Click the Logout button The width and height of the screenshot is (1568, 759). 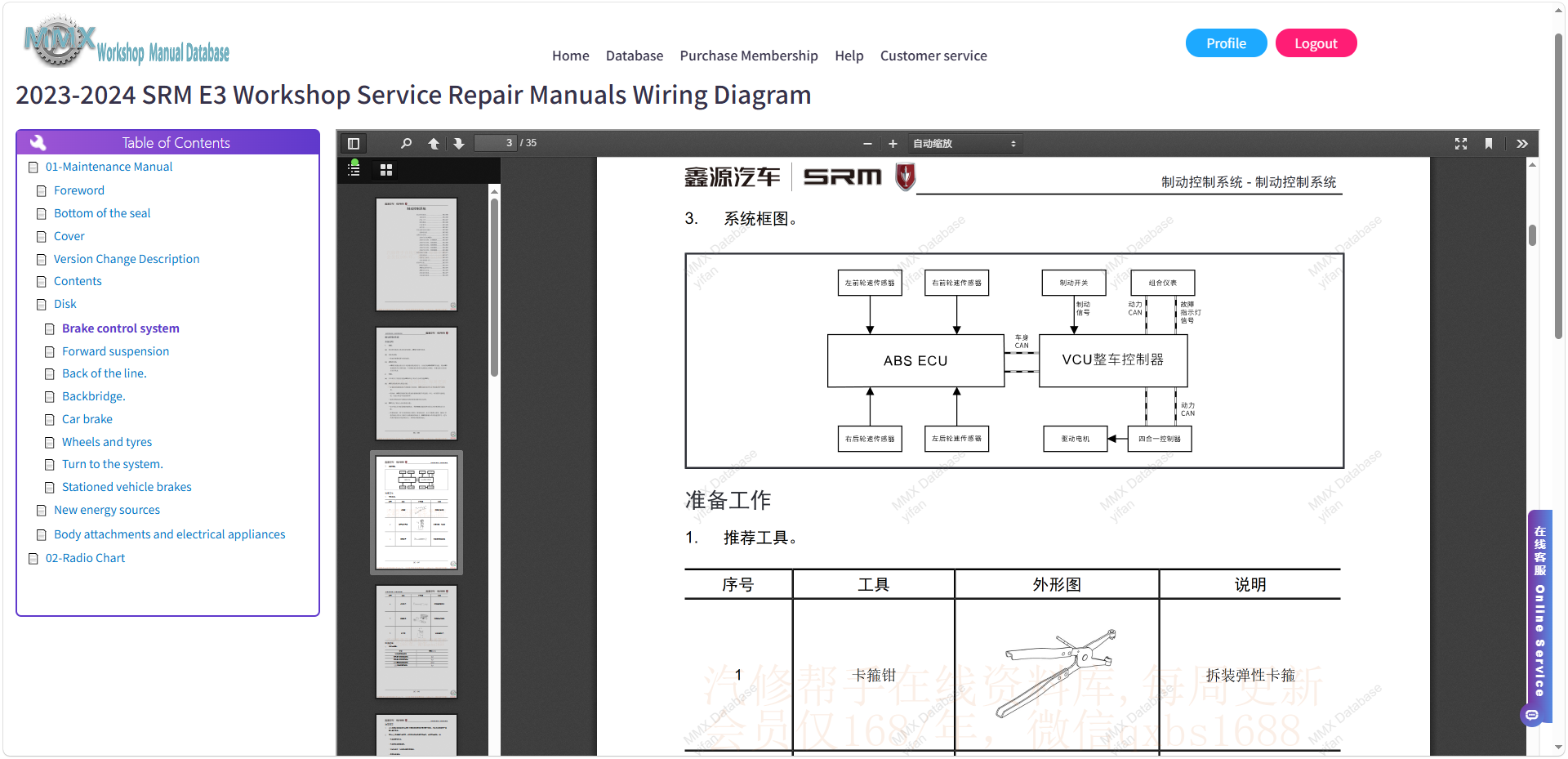tap(1316, 43)
